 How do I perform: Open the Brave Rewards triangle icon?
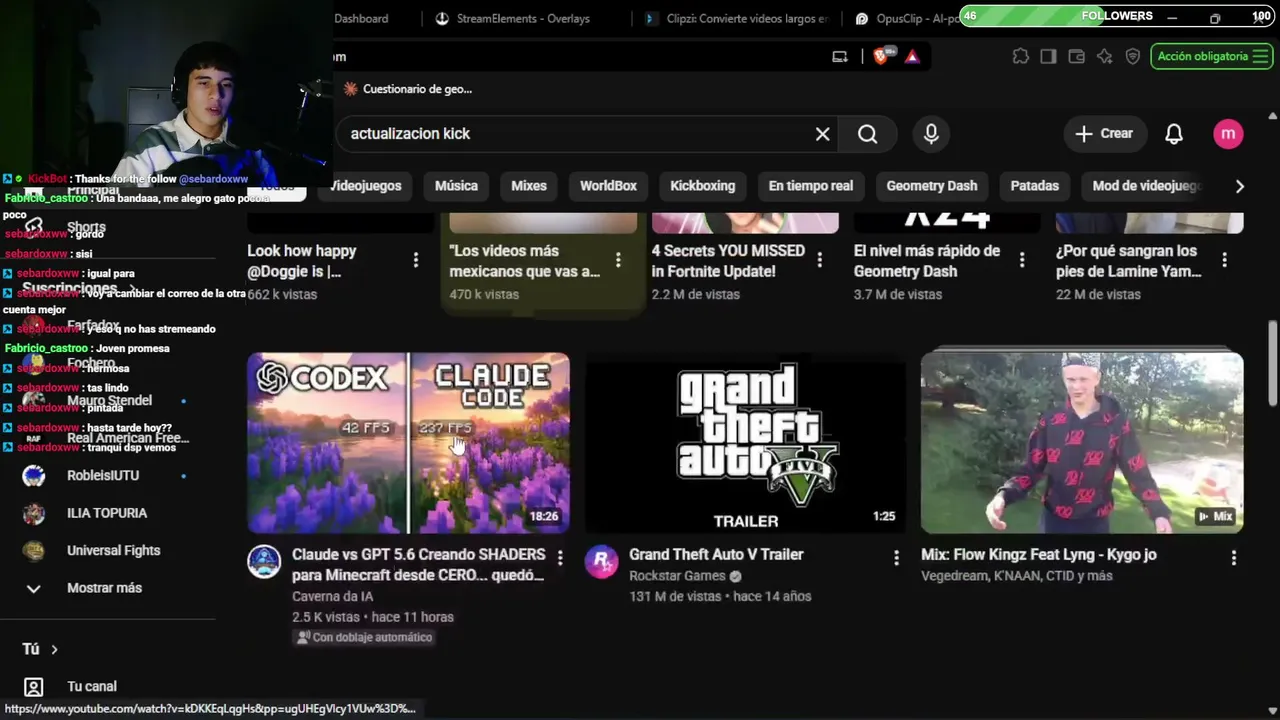pos(912,57)
